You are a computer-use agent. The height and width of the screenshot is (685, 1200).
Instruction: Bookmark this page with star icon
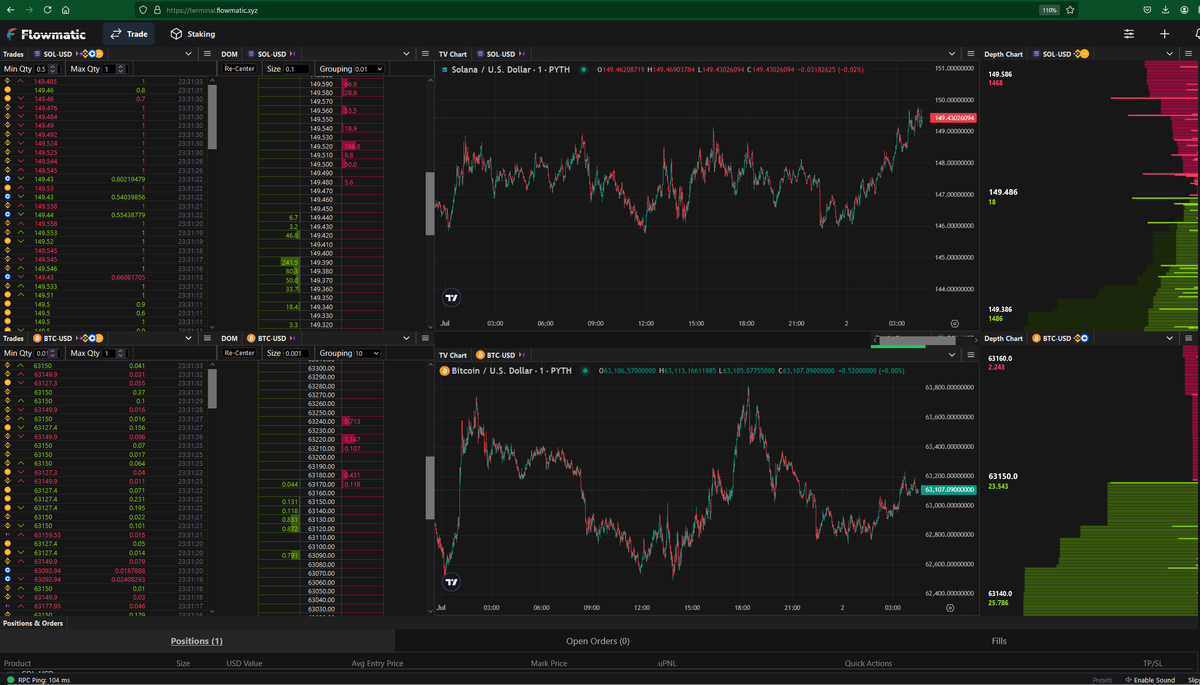pos(1071,9)
